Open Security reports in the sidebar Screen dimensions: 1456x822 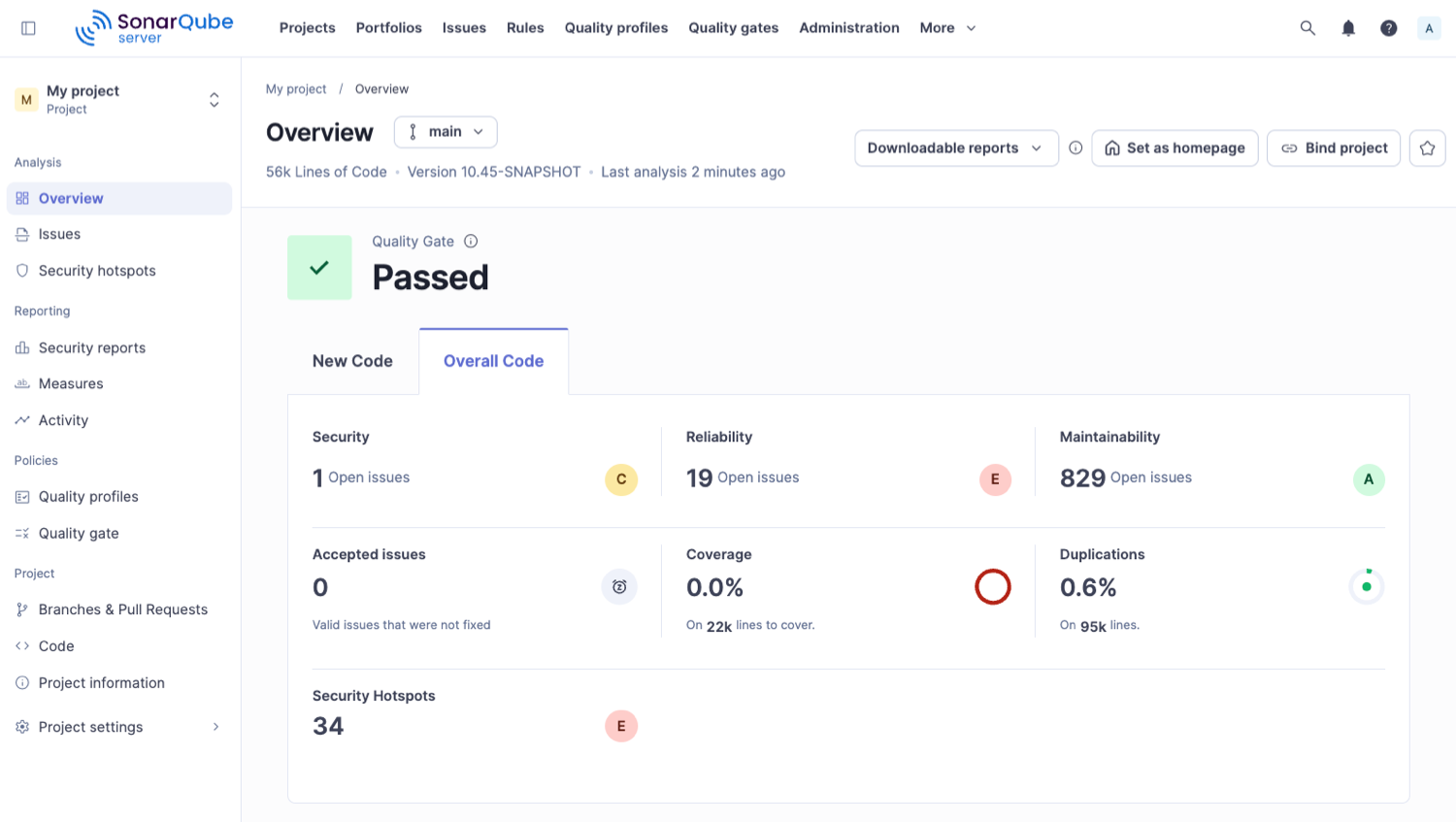pos(91,346)
